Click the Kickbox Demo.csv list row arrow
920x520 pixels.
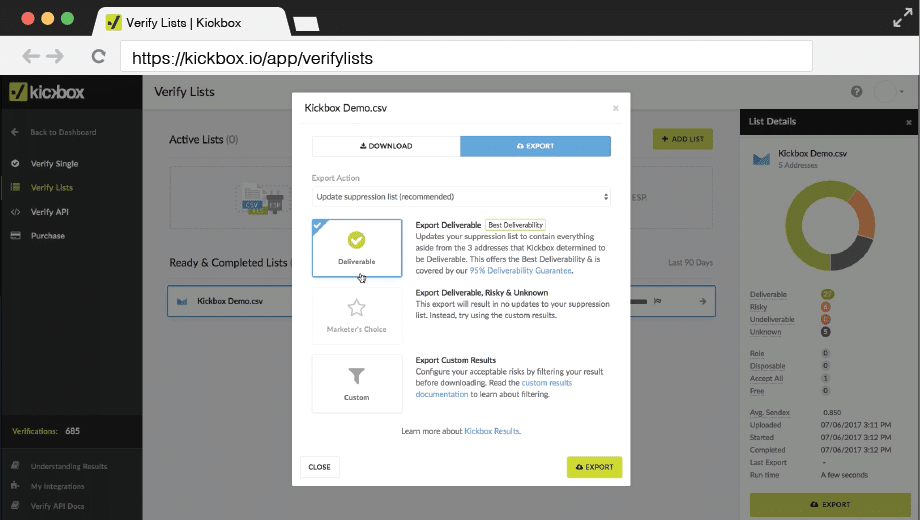702,301
